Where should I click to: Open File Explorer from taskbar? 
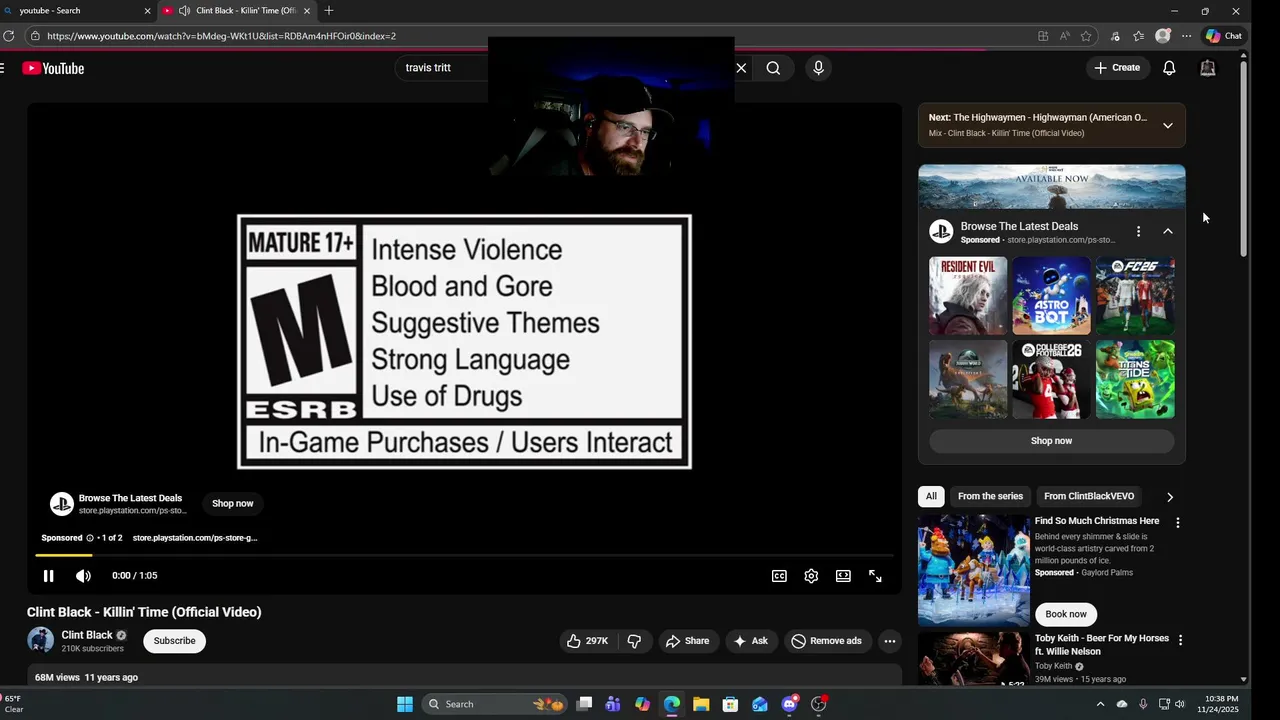(701, 704)
